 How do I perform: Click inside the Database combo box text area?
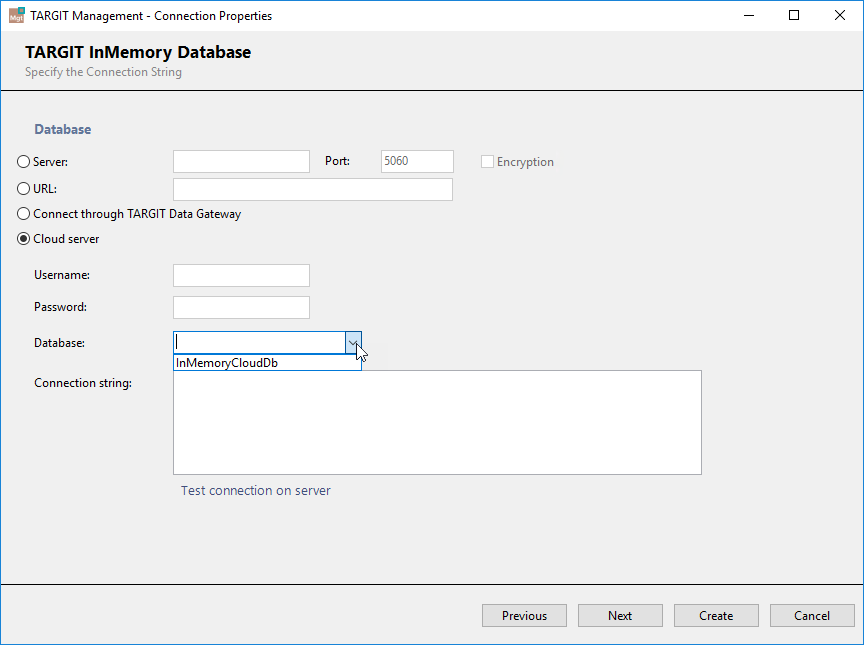[260, 343]
